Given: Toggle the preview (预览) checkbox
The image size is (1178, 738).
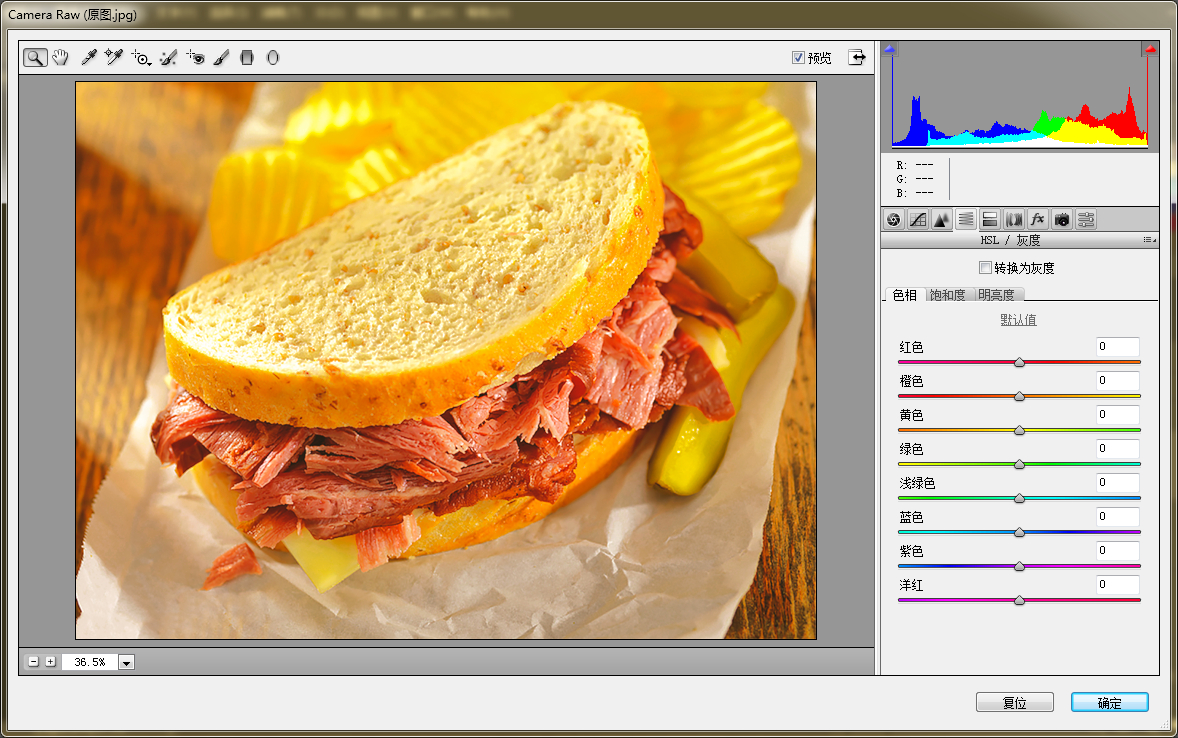Looking at the screenshot, I should (x=798, y=58).
